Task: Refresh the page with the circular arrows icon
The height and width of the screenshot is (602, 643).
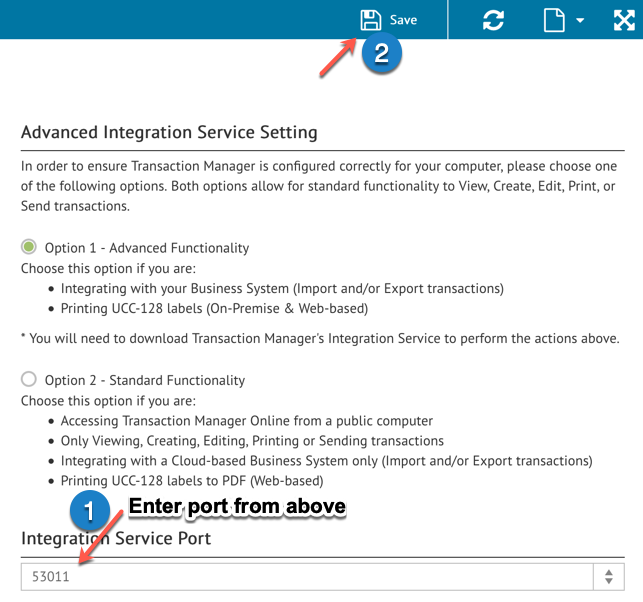Action: [493, 20]
